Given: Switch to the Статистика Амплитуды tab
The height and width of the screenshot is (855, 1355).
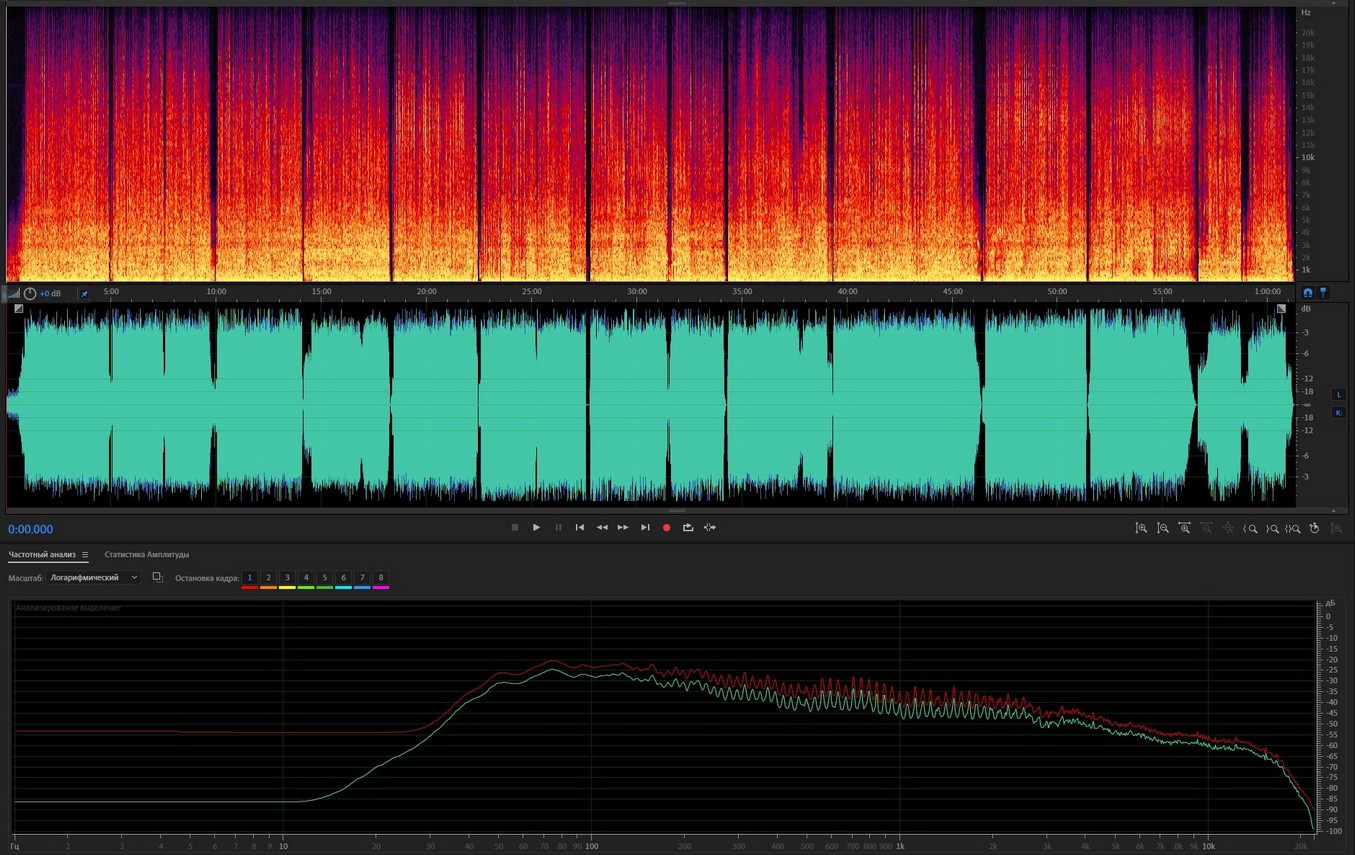Looking at the screenshot, I should tap(147, 555).
